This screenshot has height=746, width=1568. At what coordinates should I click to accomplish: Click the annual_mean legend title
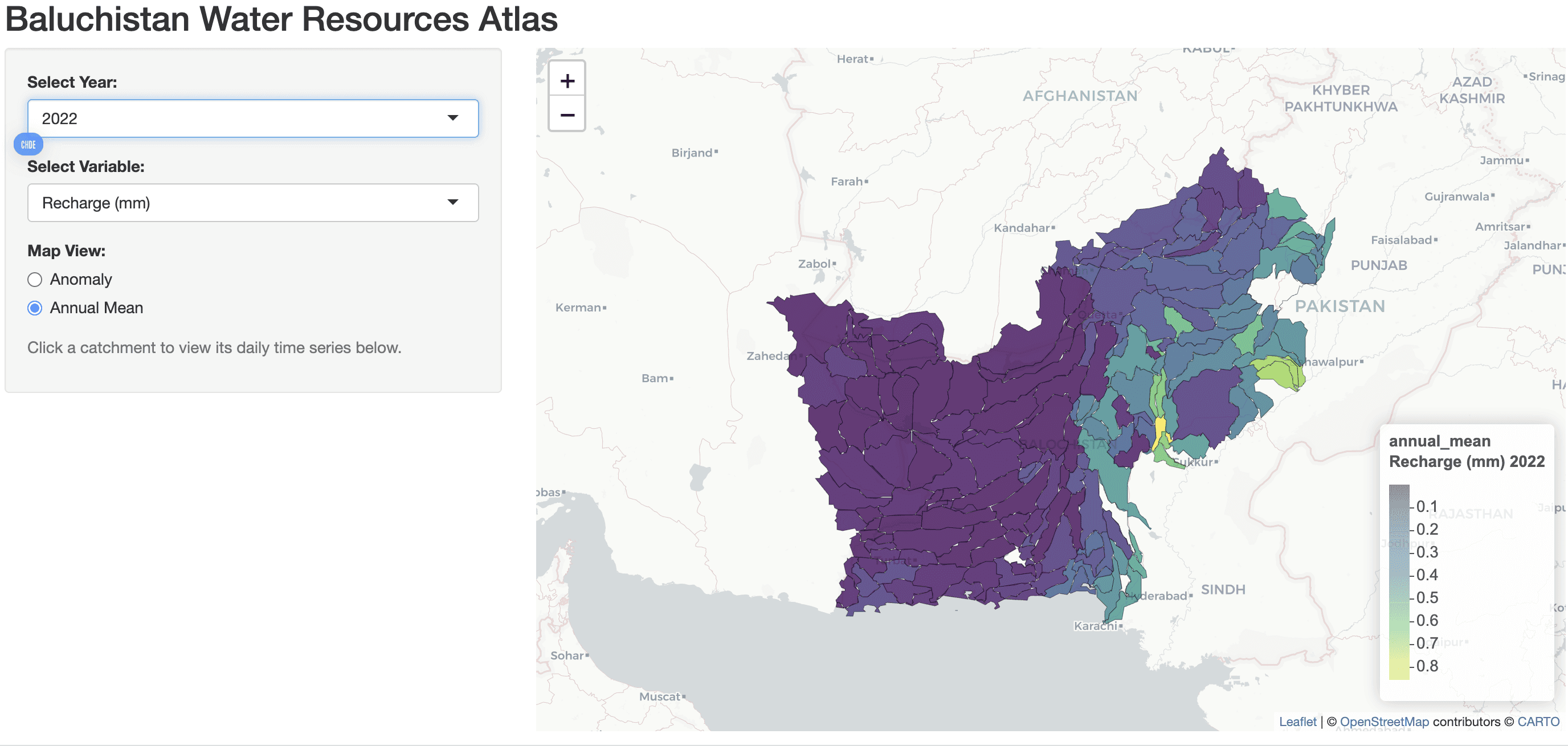click(1439, 441)
